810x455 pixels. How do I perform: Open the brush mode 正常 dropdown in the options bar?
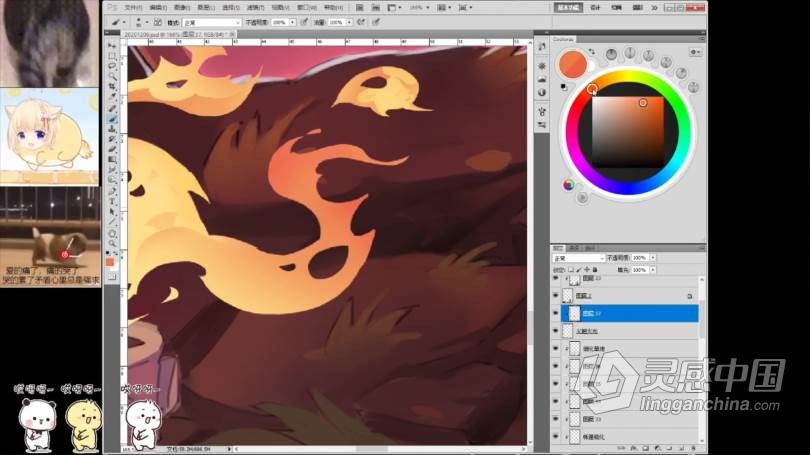click(x=212, y=23)
